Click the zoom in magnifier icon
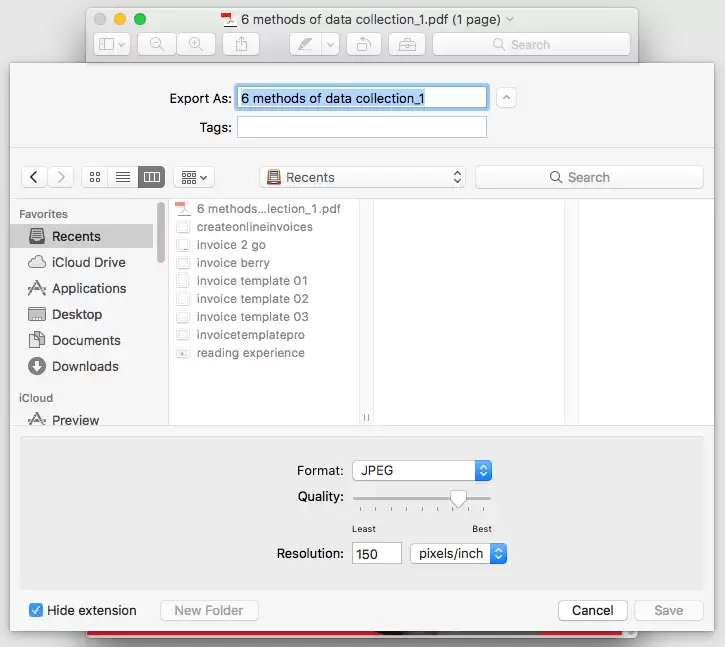 coord(195,44)
